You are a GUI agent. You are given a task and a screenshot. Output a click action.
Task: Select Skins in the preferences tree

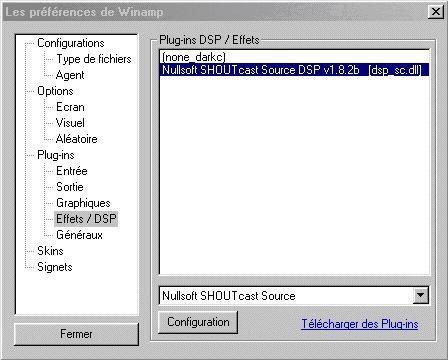coord(50,251)
